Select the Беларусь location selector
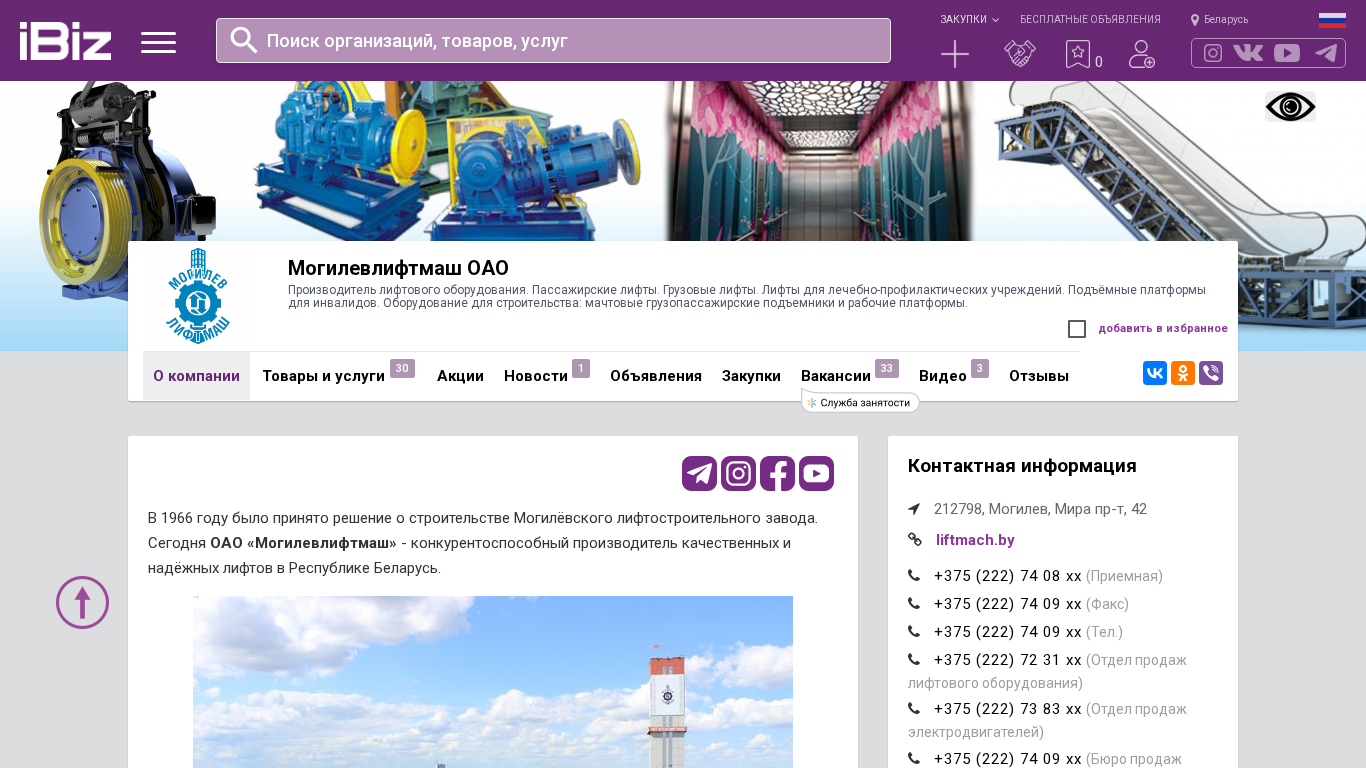This screenshot has height=768, width=1366. 1220,19
